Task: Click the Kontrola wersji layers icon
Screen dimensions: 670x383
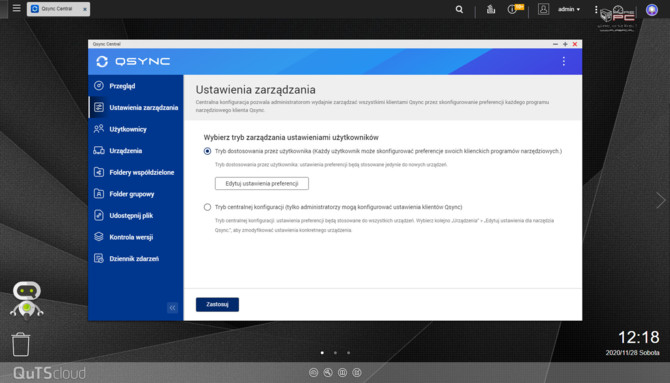Action: [99, 236]
